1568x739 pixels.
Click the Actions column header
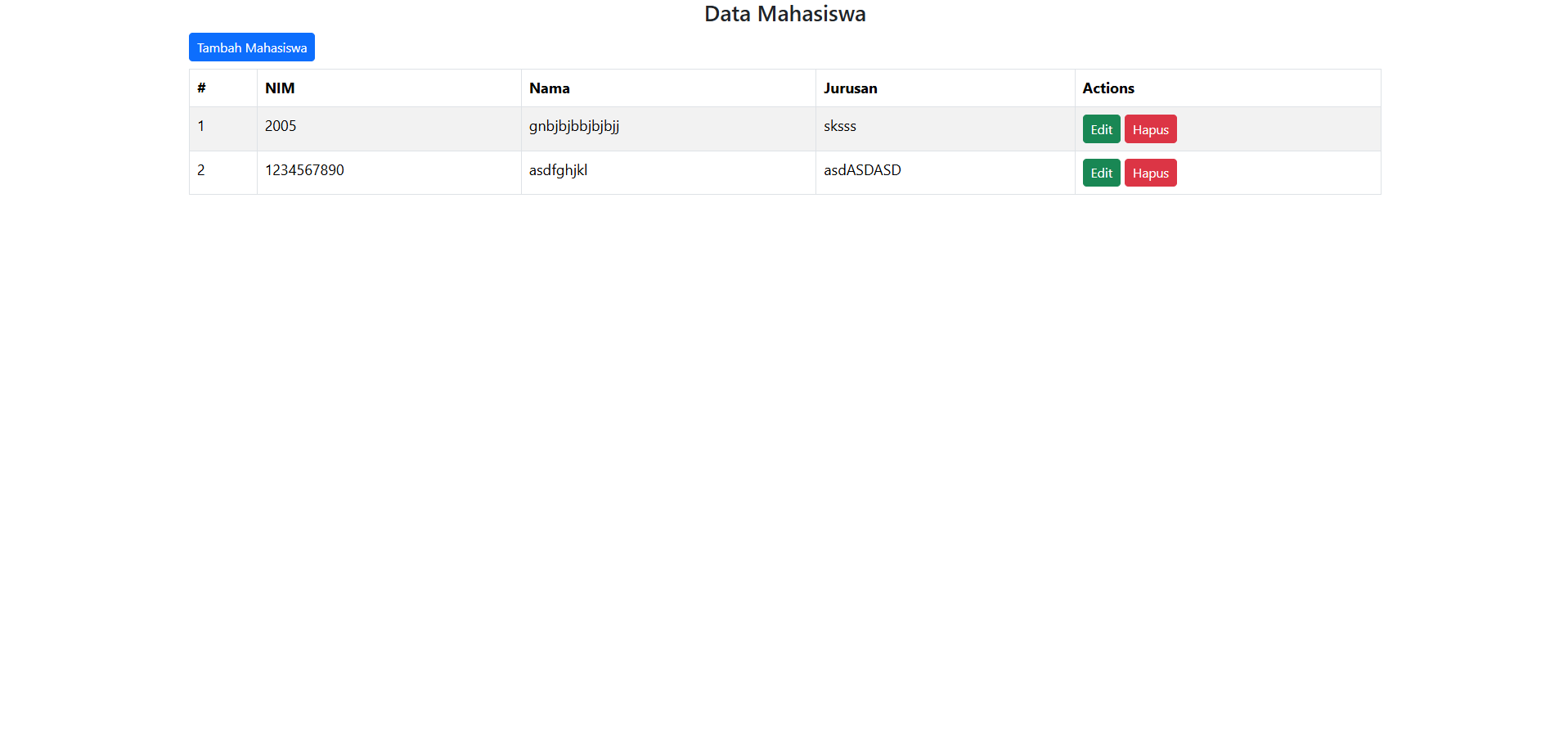[x=1108, y=88]
